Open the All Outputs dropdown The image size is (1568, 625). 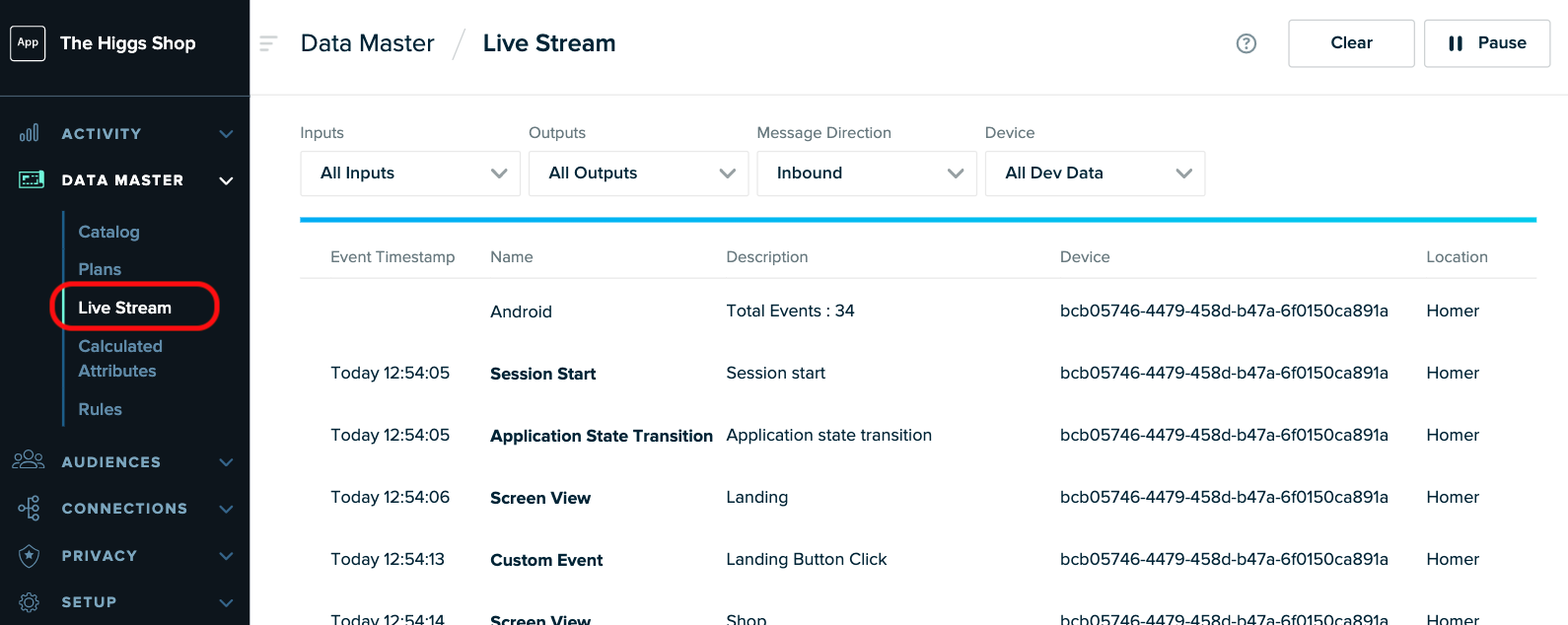pos(638,174)
